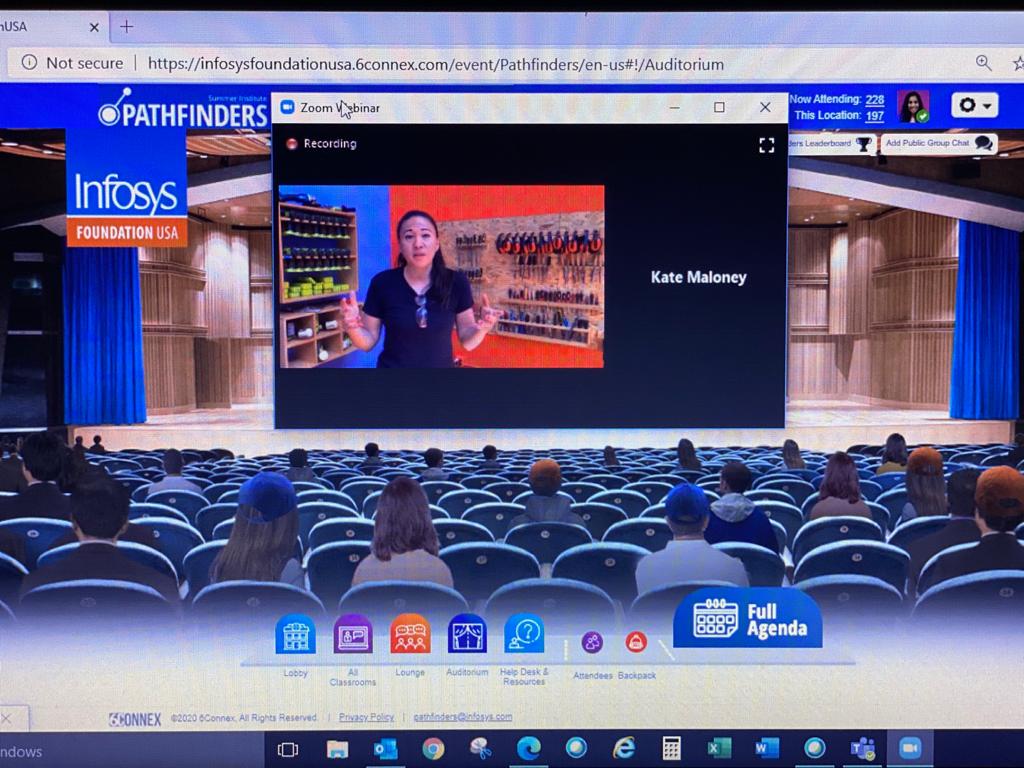Image resolution: width=1024 pixels, height=768 pixels.
Task: Click the Recording indicator in Zoom
Action: click(322, 144)
